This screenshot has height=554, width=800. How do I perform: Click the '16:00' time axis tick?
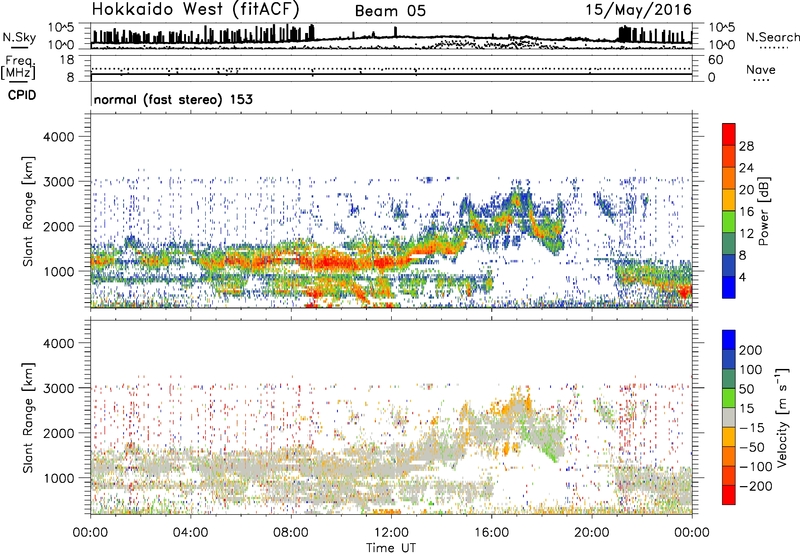[491, 533]
